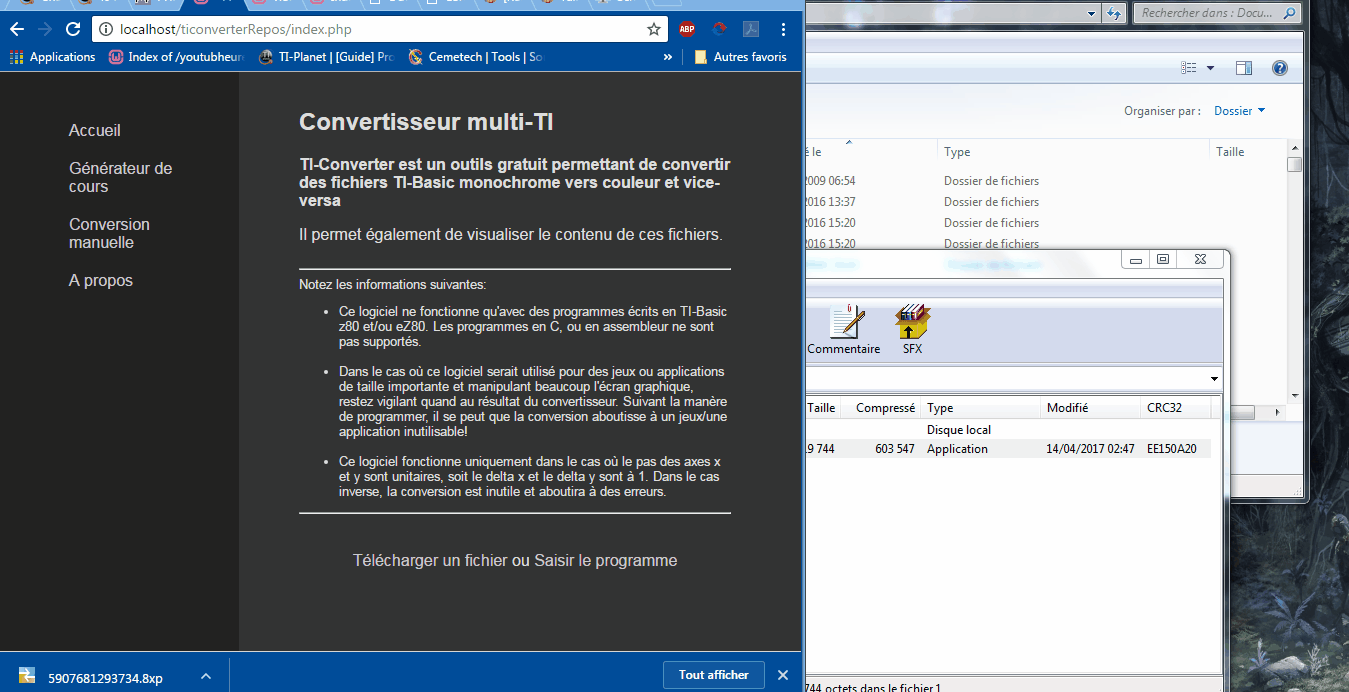
Task: Go to the Accueil page in sidebar
Action: coord(95,131)
